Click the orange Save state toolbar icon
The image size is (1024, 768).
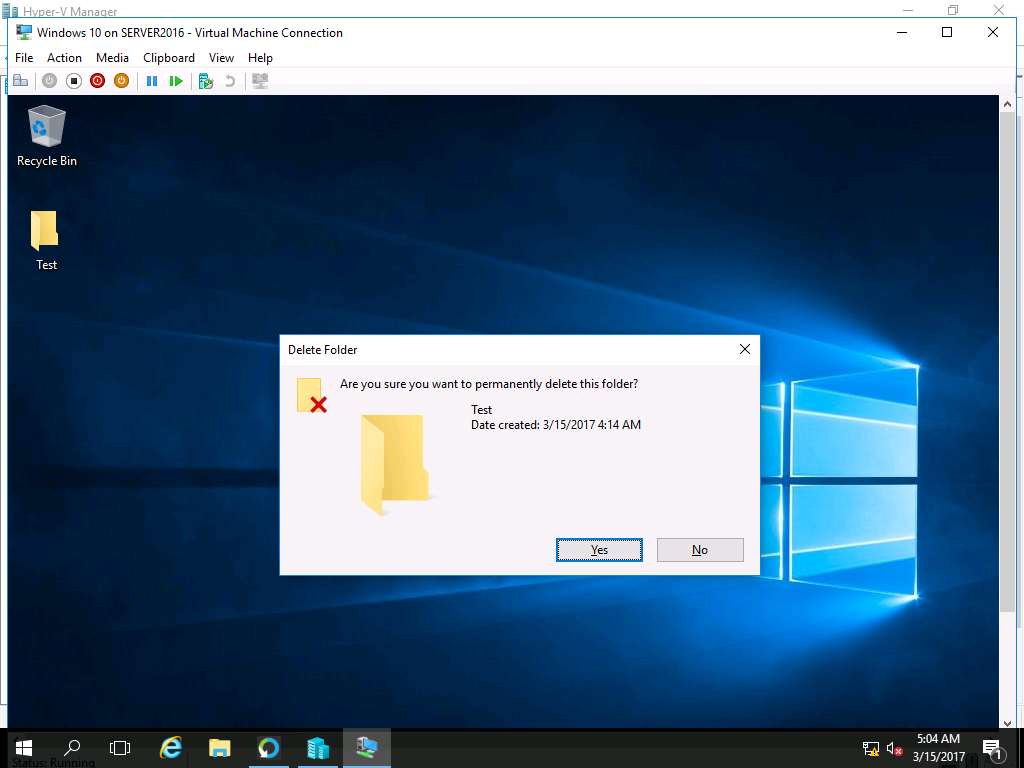point(121,81)
